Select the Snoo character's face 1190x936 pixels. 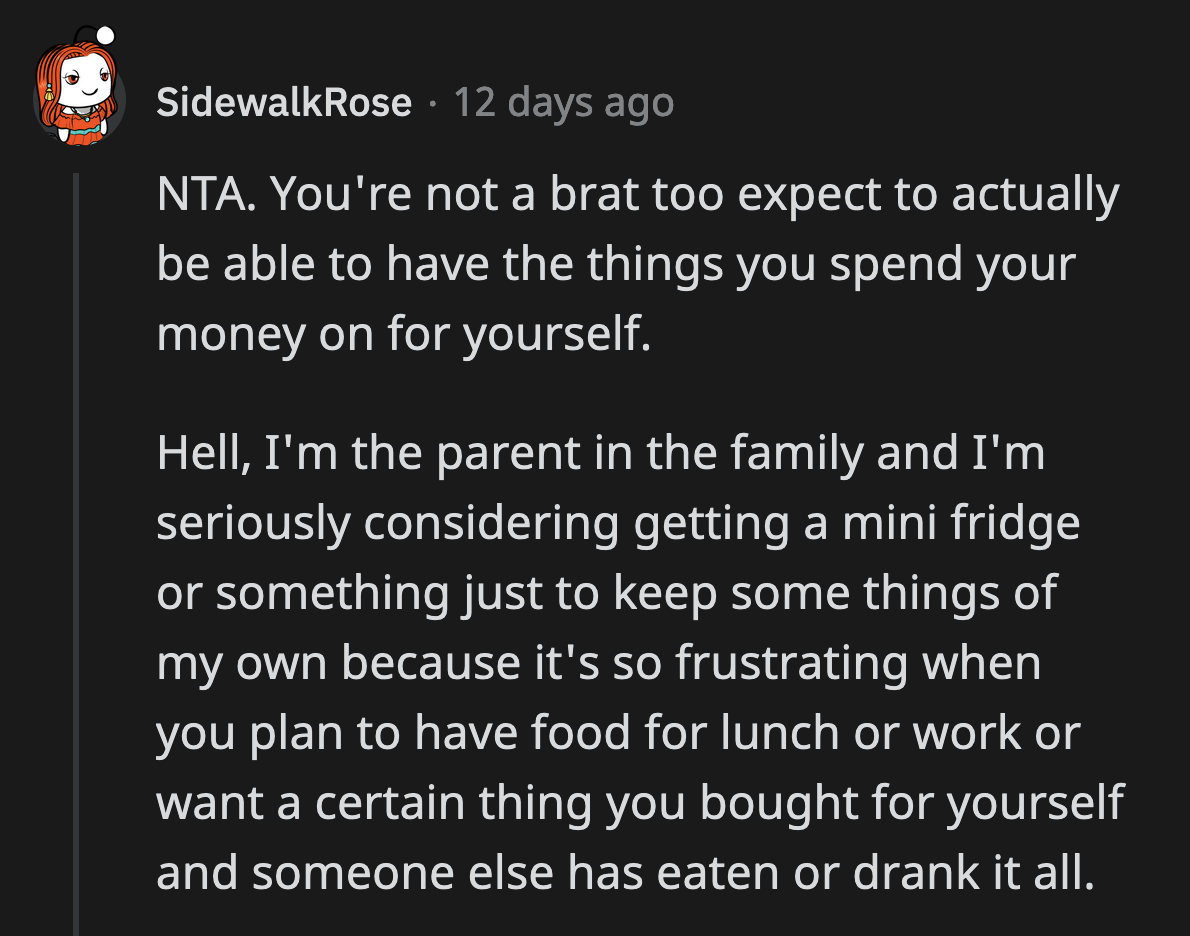[x=86, y=78]
